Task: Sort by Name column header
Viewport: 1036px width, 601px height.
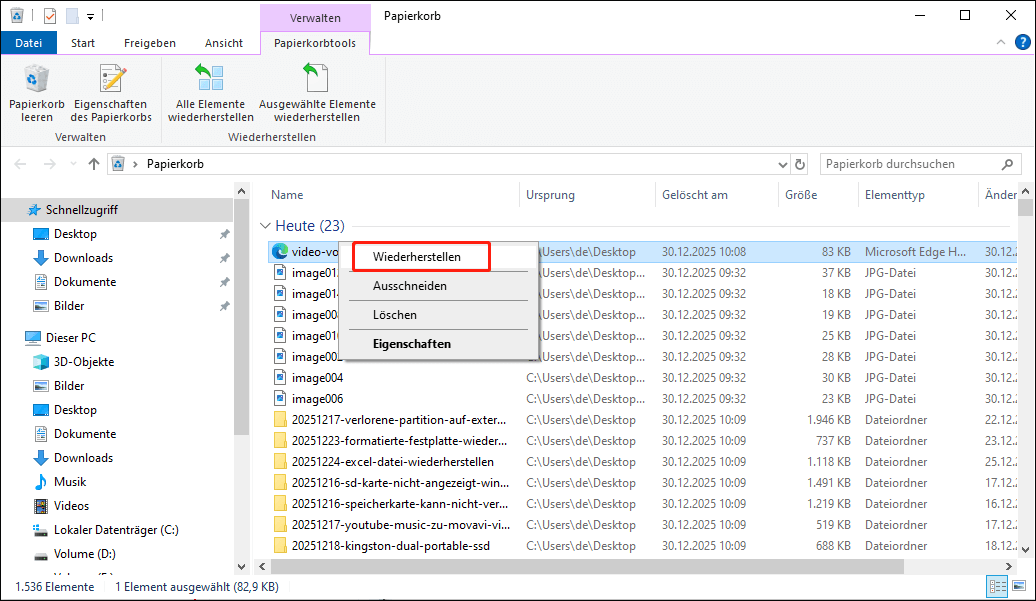Action: point(287,195)
